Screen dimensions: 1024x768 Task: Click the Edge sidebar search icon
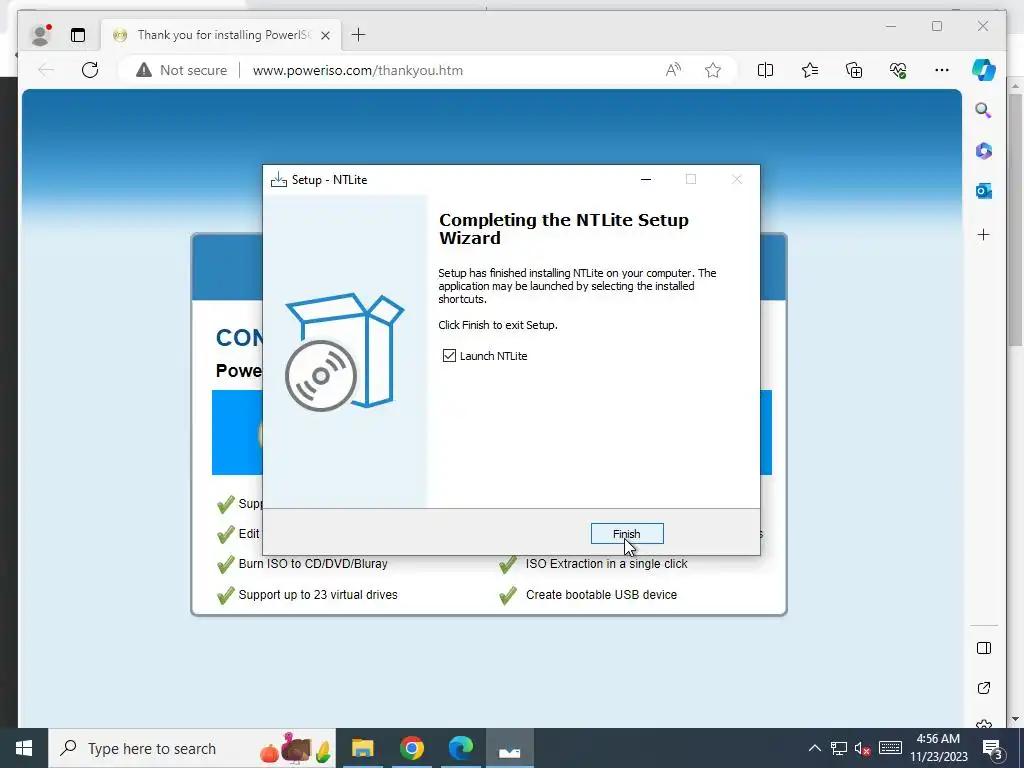pos(984,110)
